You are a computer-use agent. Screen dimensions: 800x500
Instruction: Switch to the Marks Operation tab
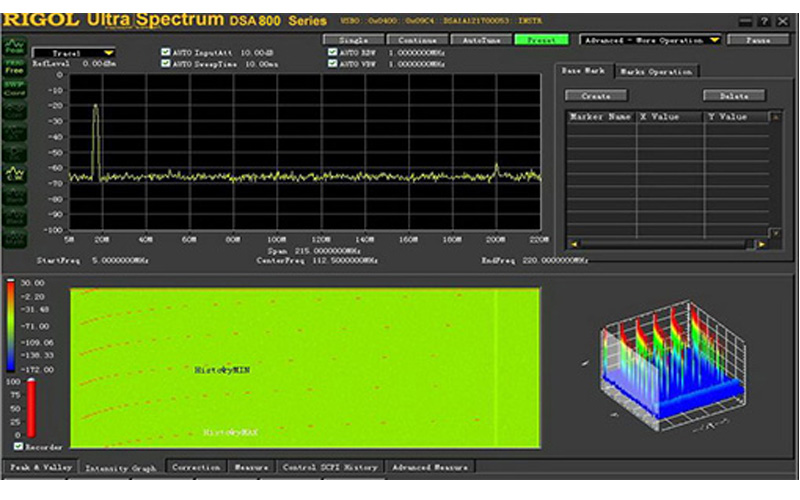click(x=655, y=72)
